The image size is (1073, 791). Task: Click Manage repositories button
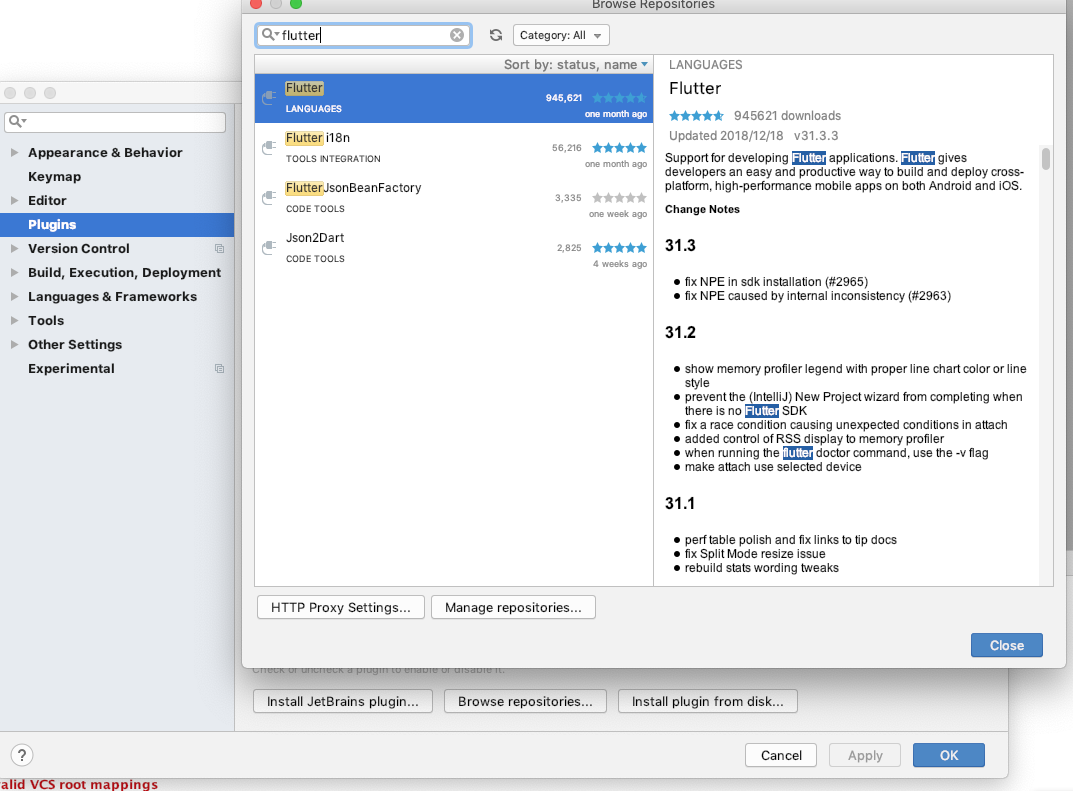(x=513, y=608)
